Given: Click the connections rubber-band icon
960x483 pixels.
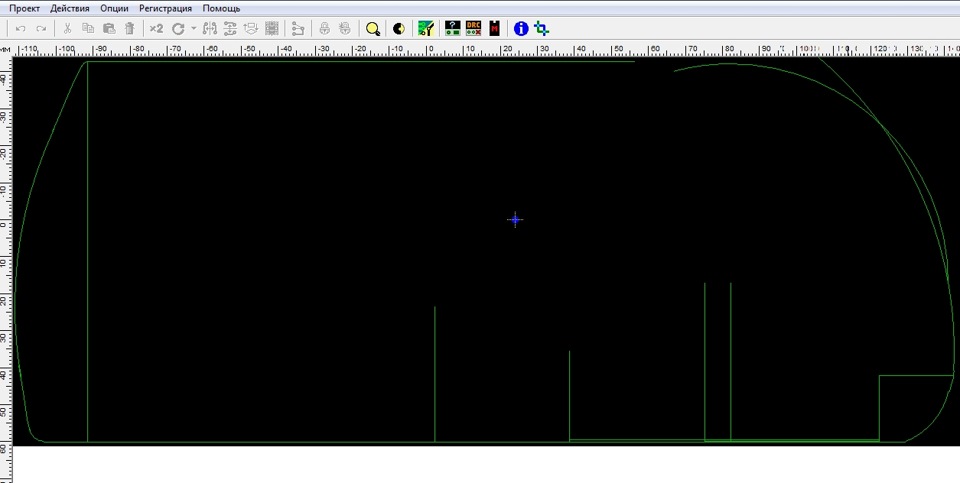Looking at the screenshot, I should (x=298, y=29).
